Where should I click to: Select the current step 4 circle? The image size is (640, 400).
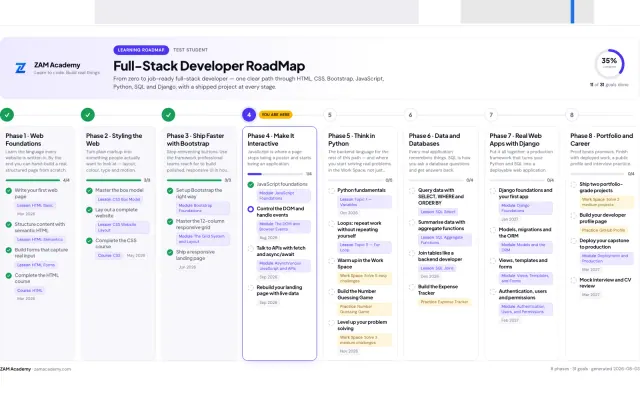pos(249,115)
